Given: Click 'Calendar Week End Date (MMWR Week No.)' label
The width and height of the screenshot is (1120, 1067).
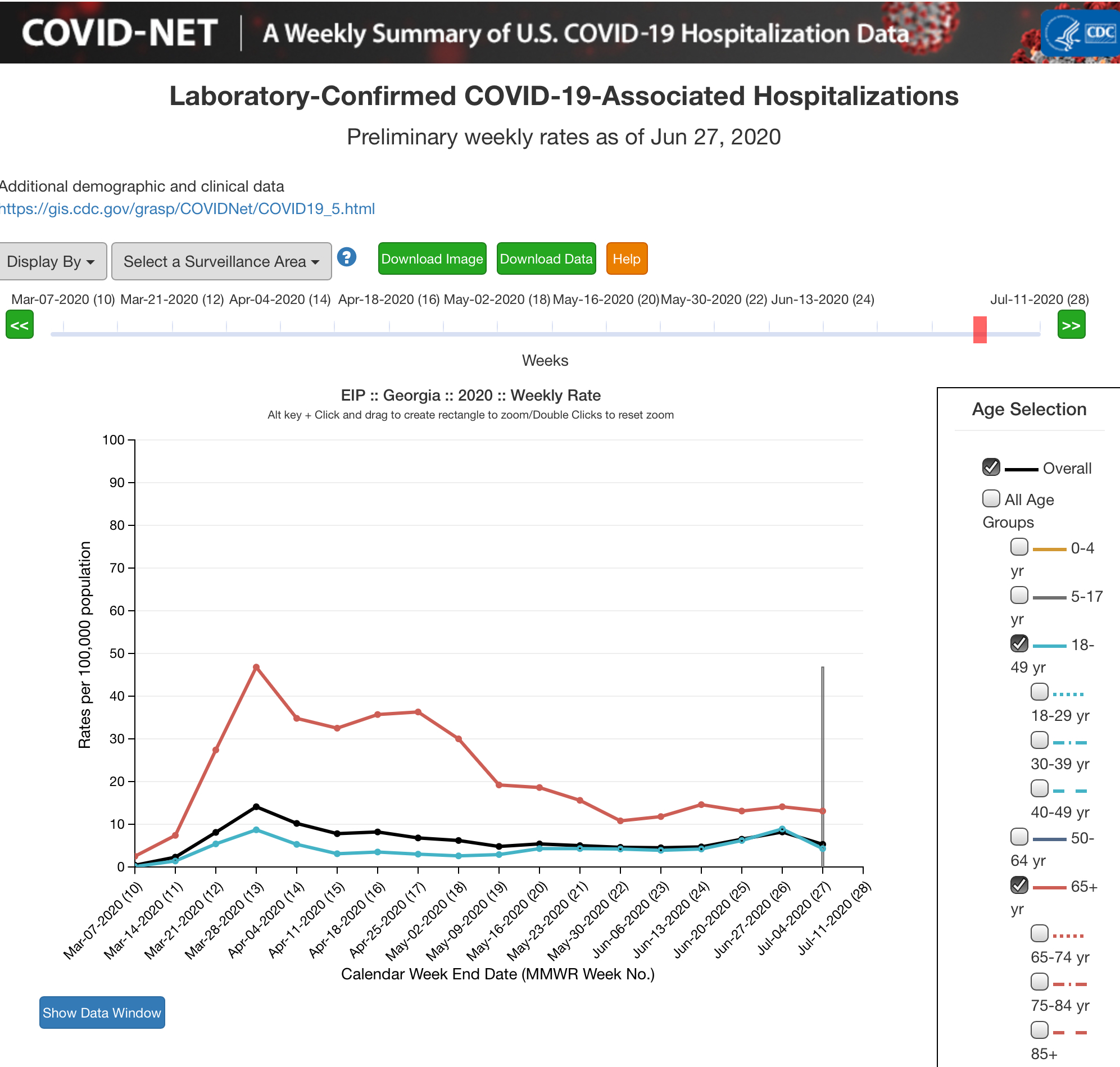Looking at the screenshot, I should [498, 974].
